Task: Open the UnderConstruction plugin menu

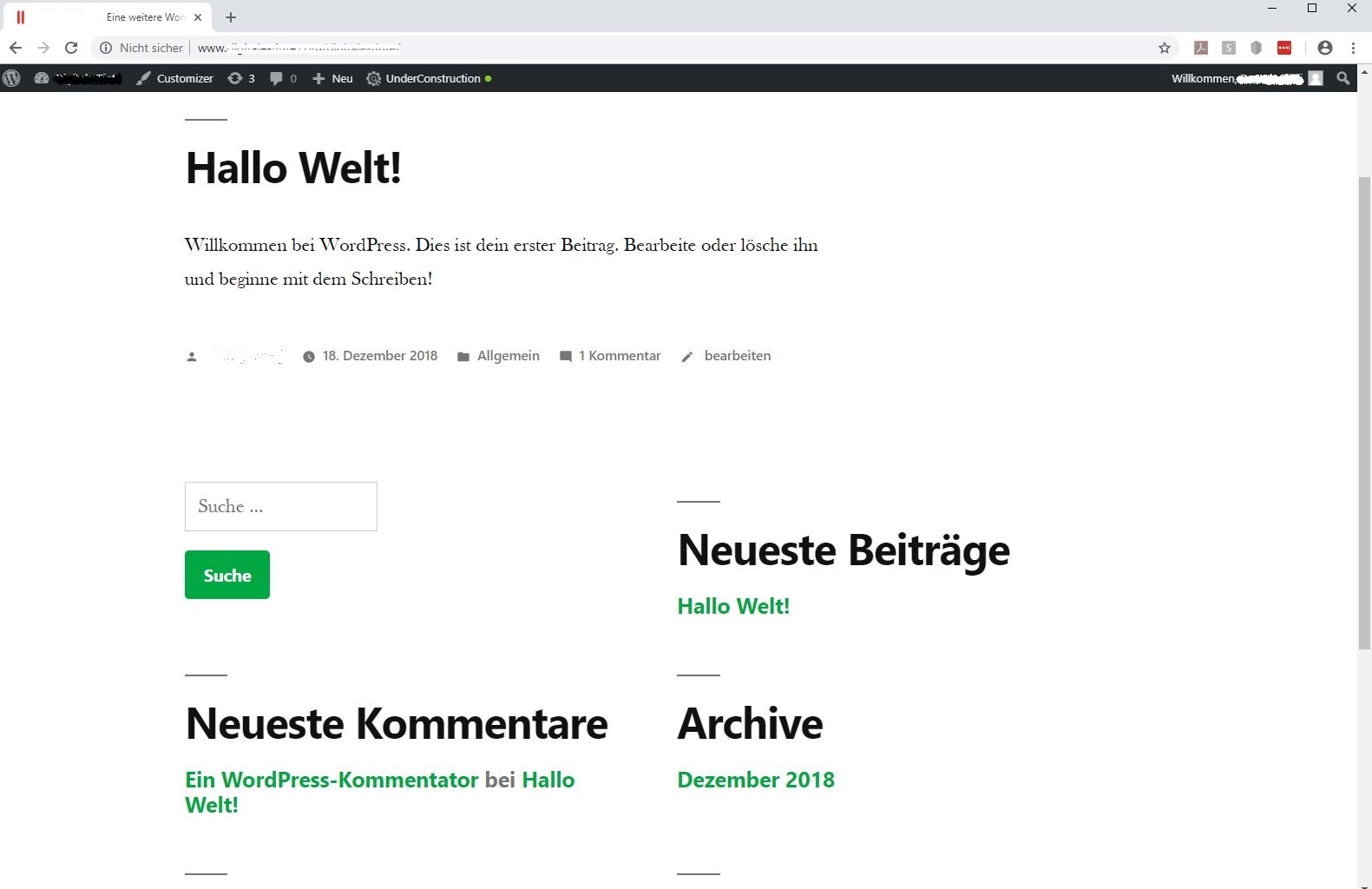Action: coord(429,78)
